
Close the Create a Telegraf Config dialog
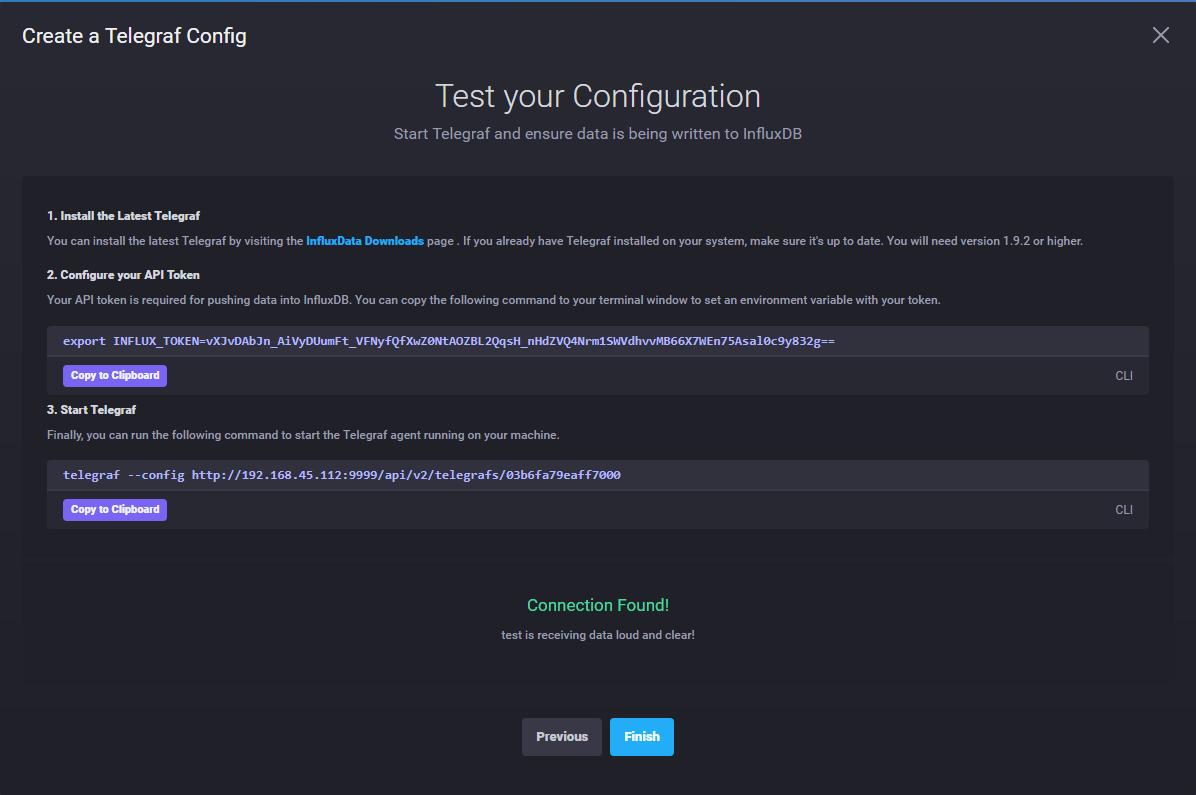1160,35
